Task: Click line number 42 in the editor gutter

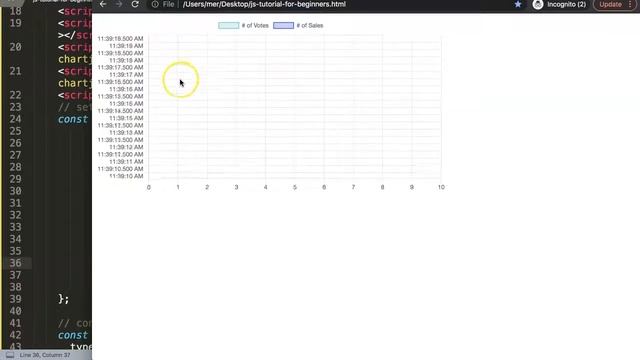Action: click(16, 335)
